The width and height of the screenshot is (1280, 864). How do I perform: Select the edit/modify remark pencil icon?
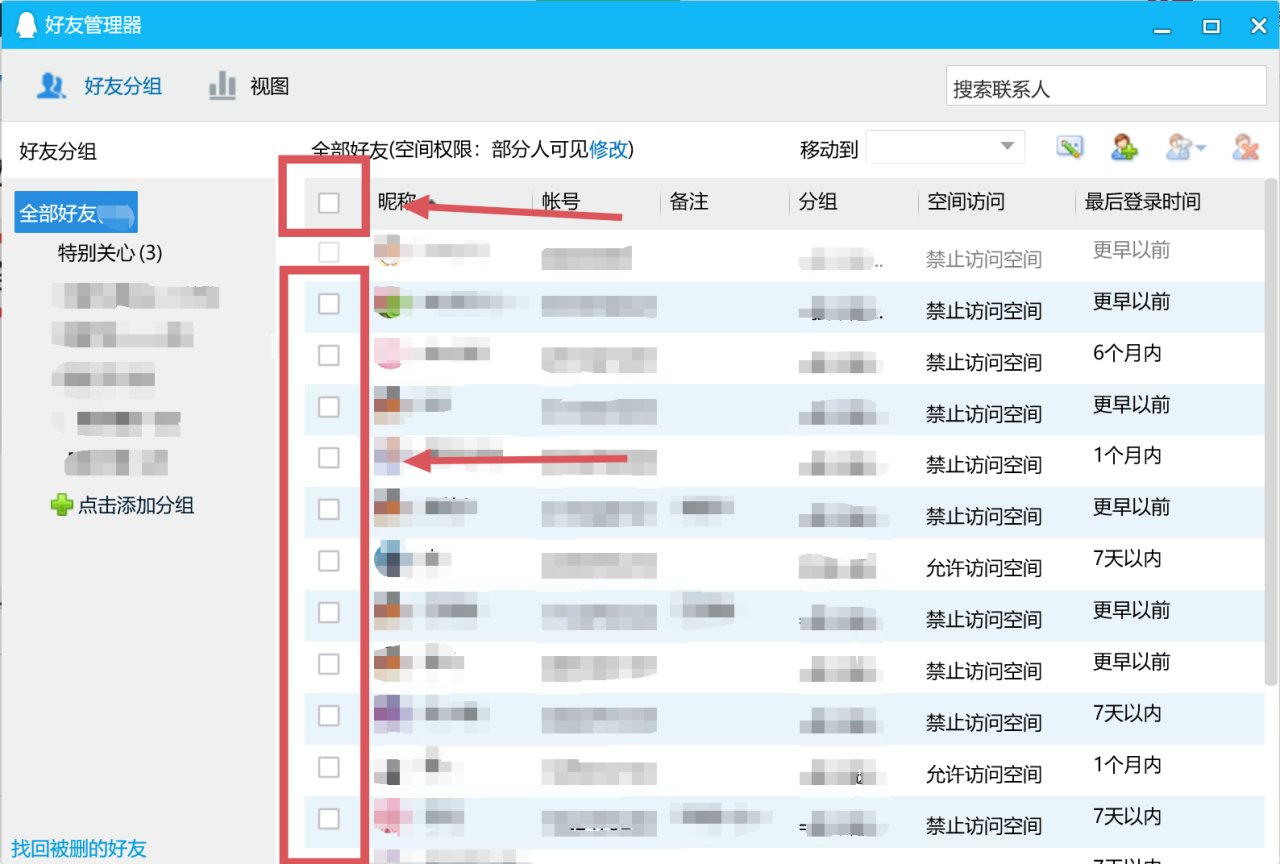(1069, 146)
